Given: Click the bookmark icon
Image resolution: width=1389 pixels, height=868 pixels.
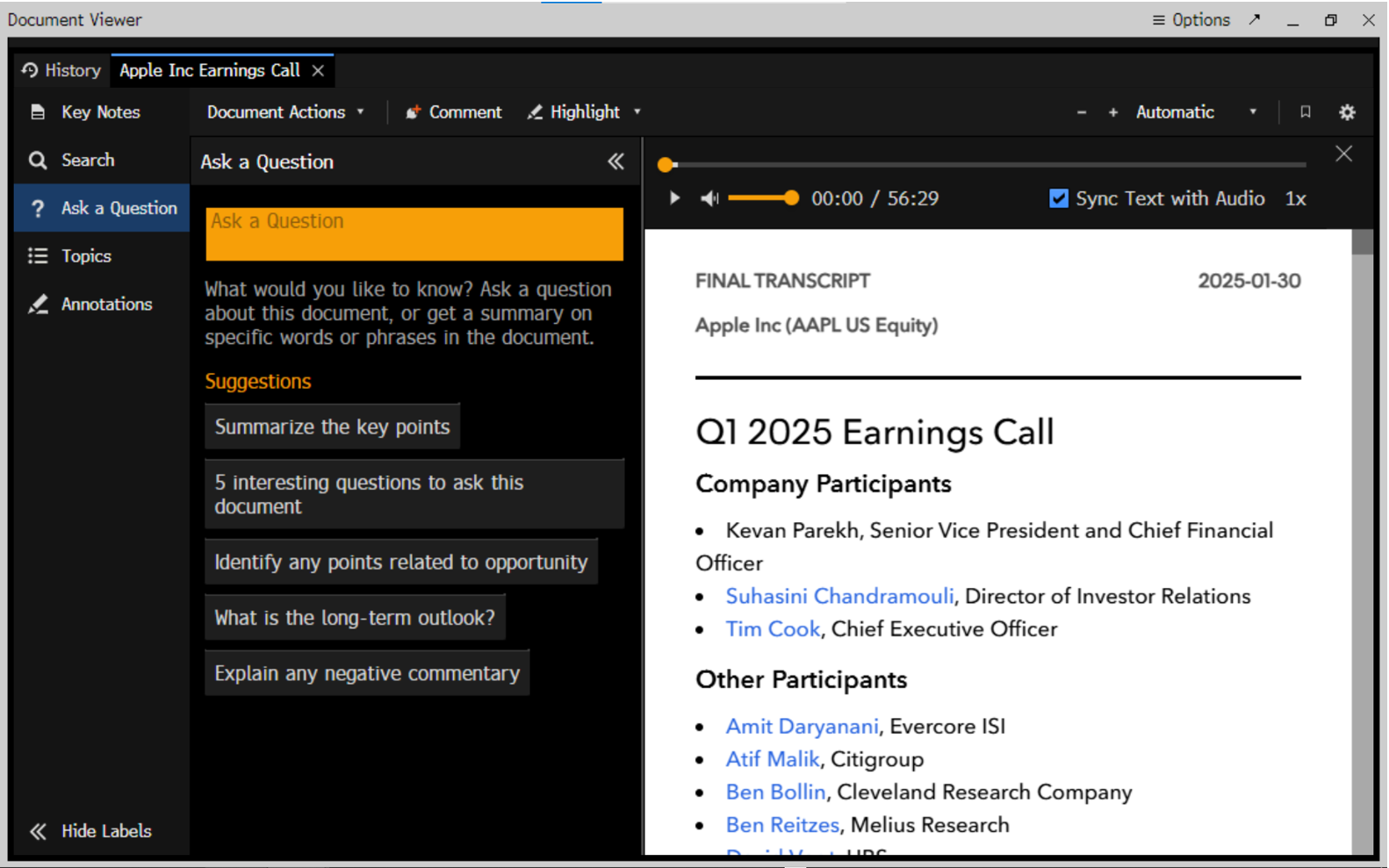Looking at the screenshot, I should pyautogui.click(x=1306, y=112).
